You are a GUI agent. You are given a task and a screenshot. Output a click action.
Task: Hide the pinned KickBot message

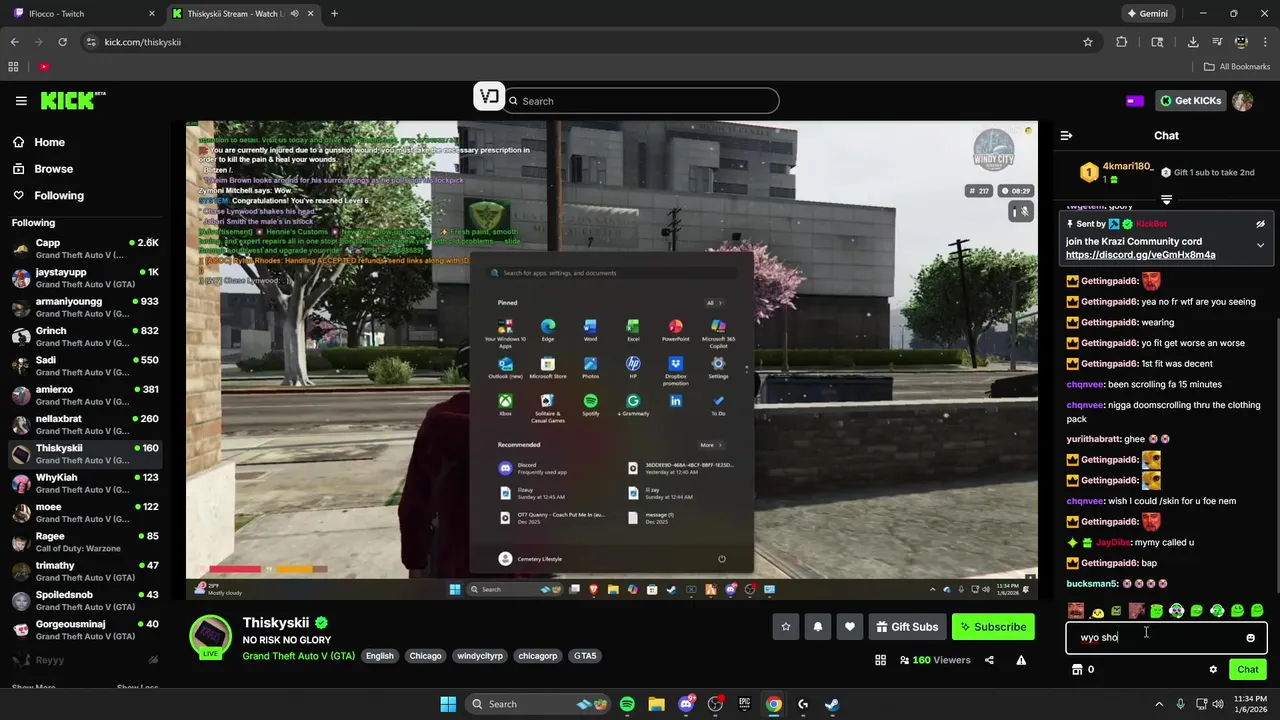click(x=1260, y=224)
